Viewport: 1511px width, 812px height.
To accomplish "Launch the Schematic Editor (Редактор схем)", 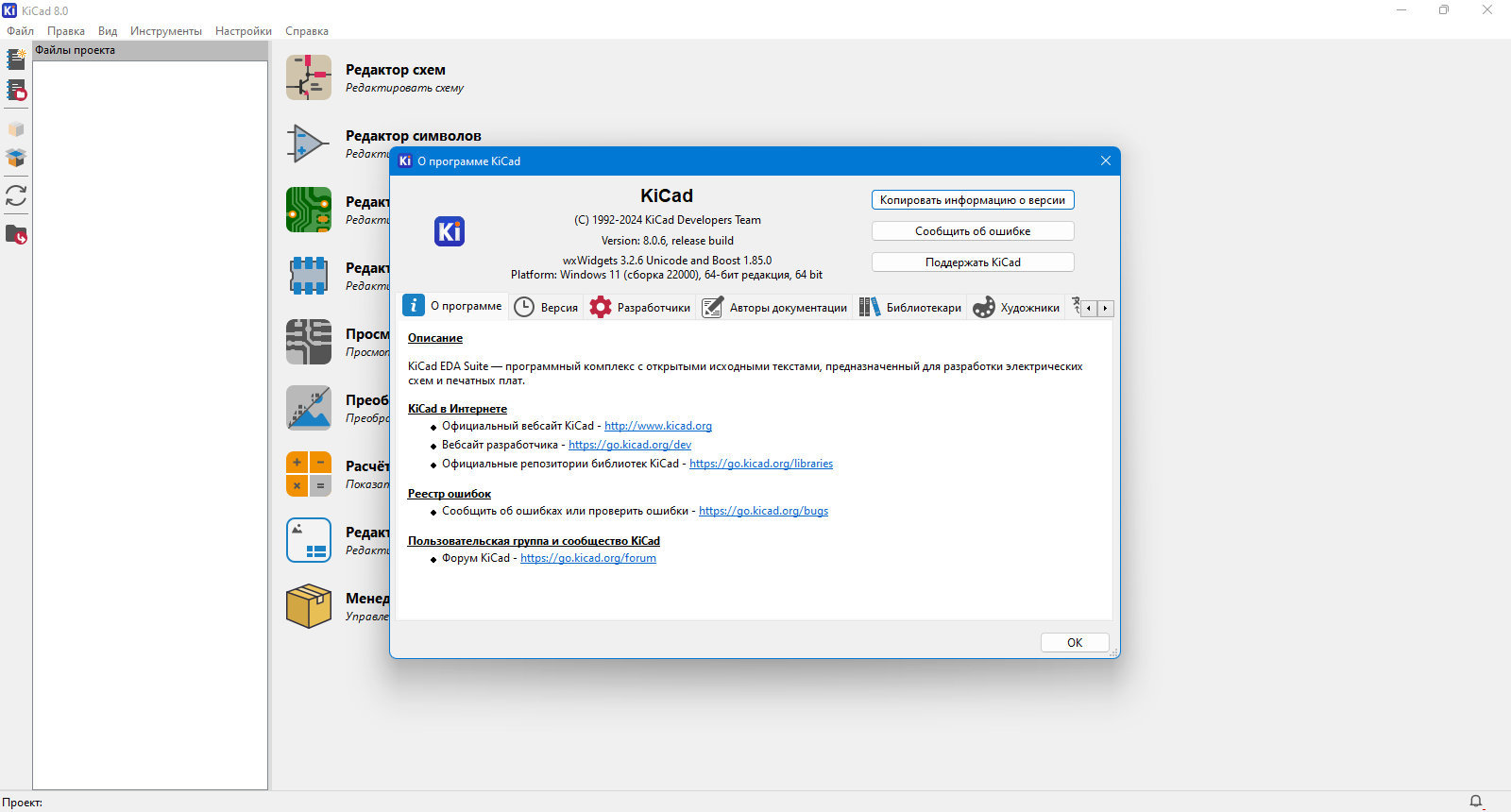I will pyautogui.click(x=309, y=77).
